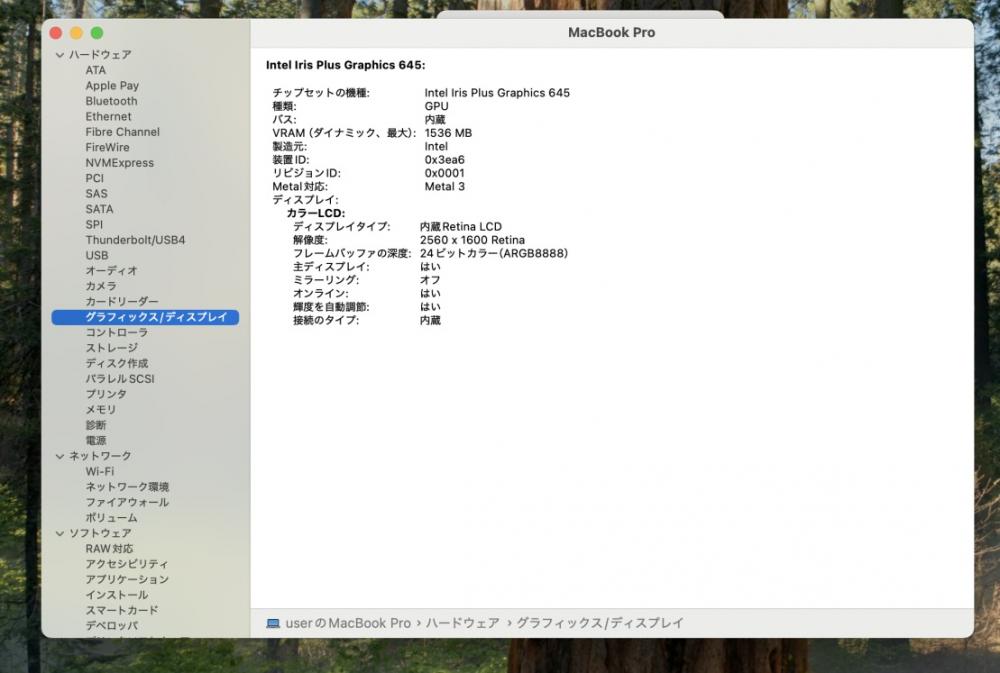Show メモリ information
The height and width of the screenshot is (673, 1000).
[101, 410]
